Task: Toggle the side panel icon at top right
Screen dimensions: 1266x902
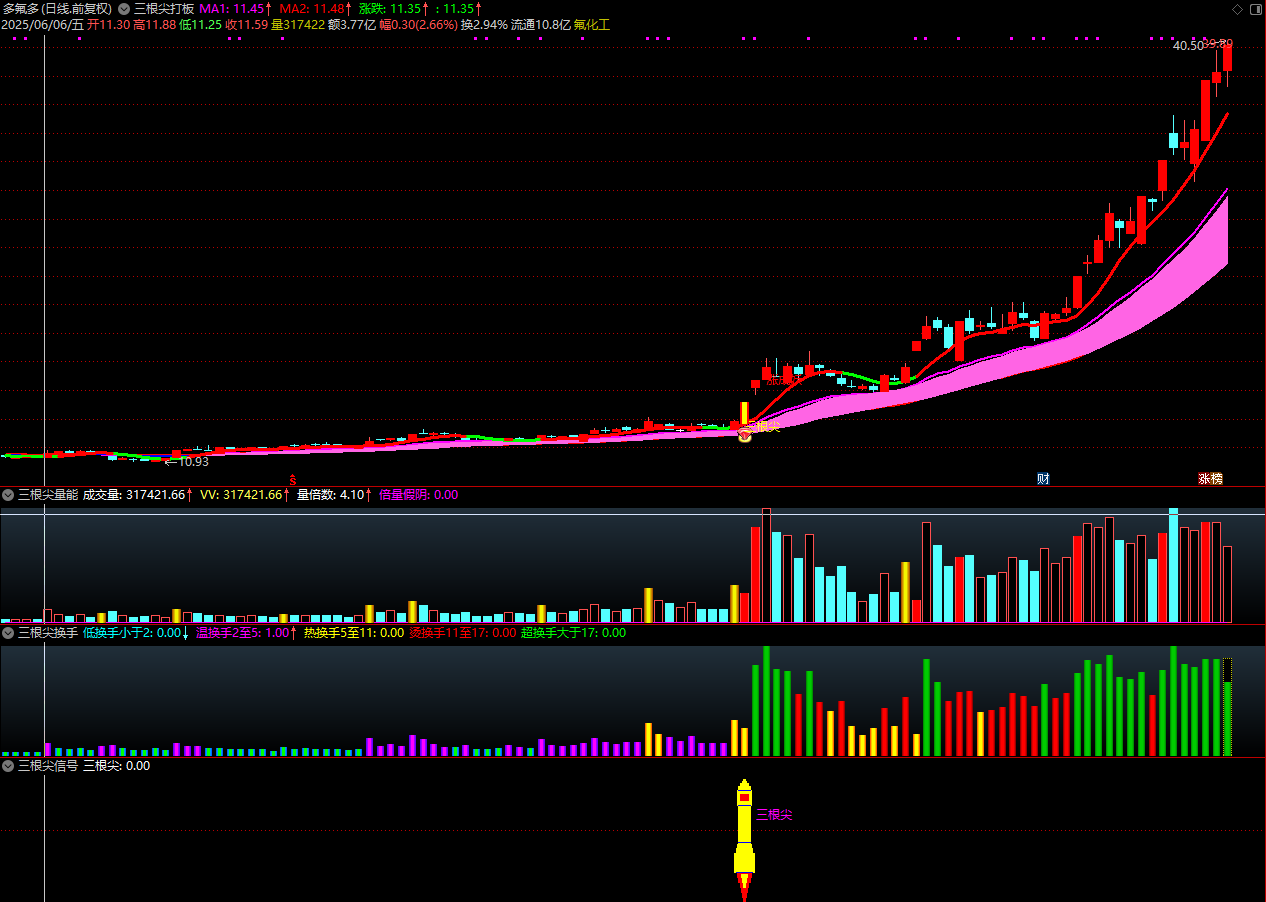Action: (1255, 9)
